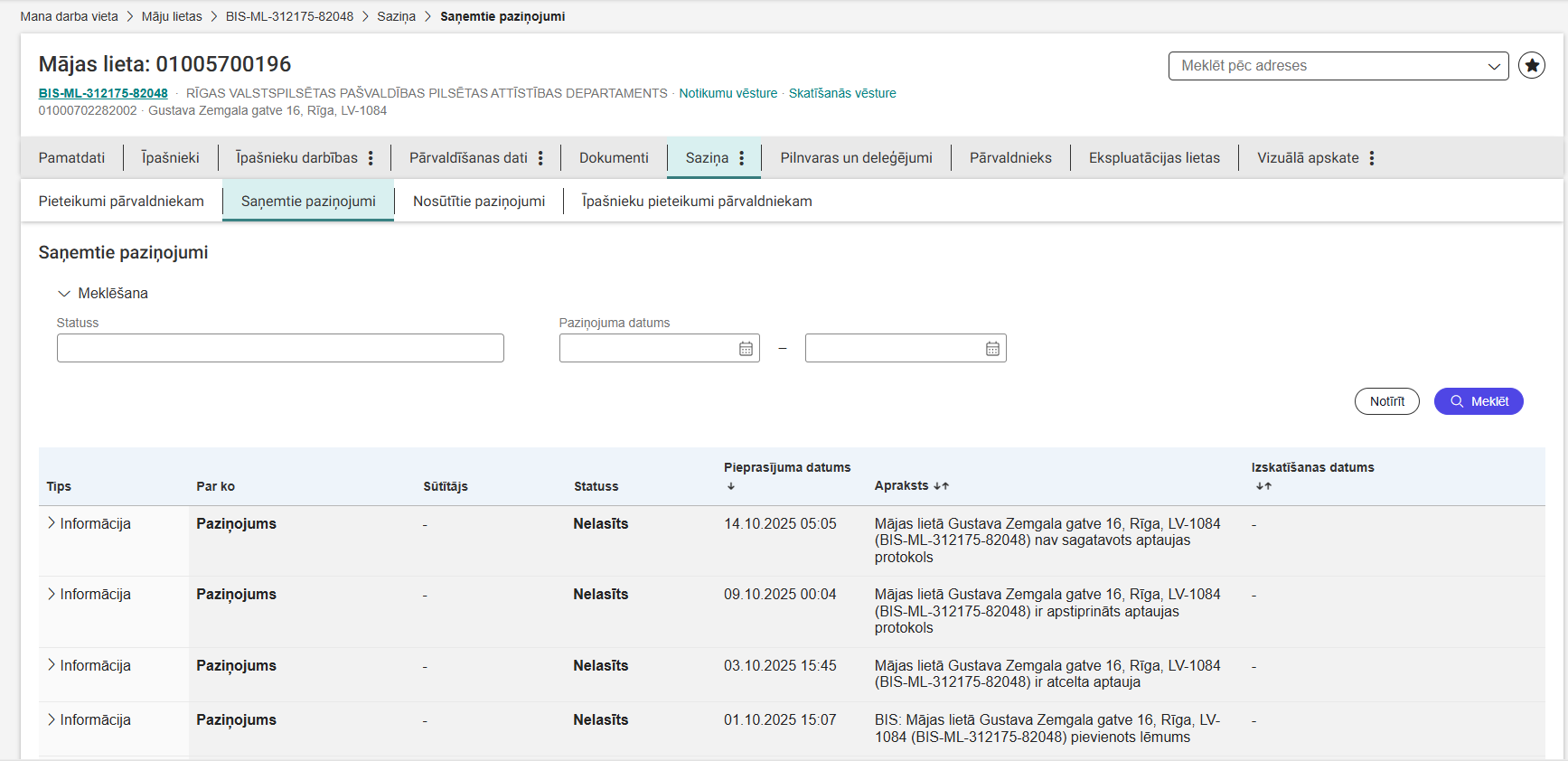
Task: Expand the 09.10.2025 Informācija row
Action: pyautogui.click(x=52, y=594)
